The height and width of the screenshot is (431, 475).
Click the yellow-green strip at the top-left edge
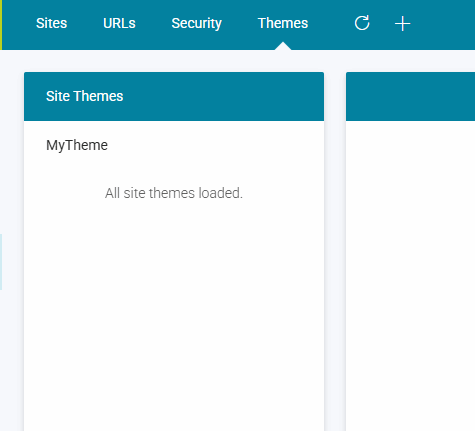[1, 25]
